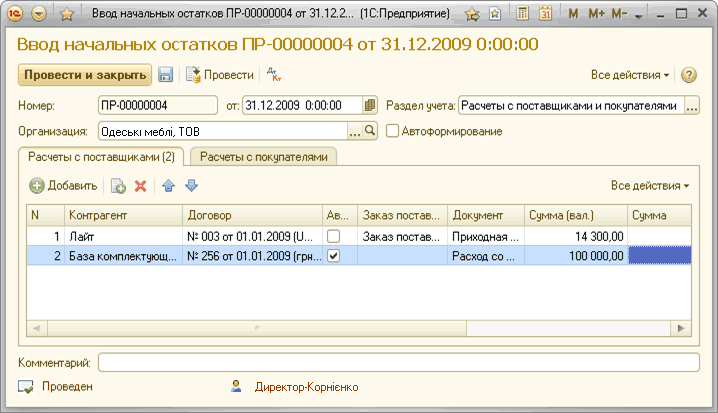
Task: Expand the top Все действия menu
Action: [630, 75]
